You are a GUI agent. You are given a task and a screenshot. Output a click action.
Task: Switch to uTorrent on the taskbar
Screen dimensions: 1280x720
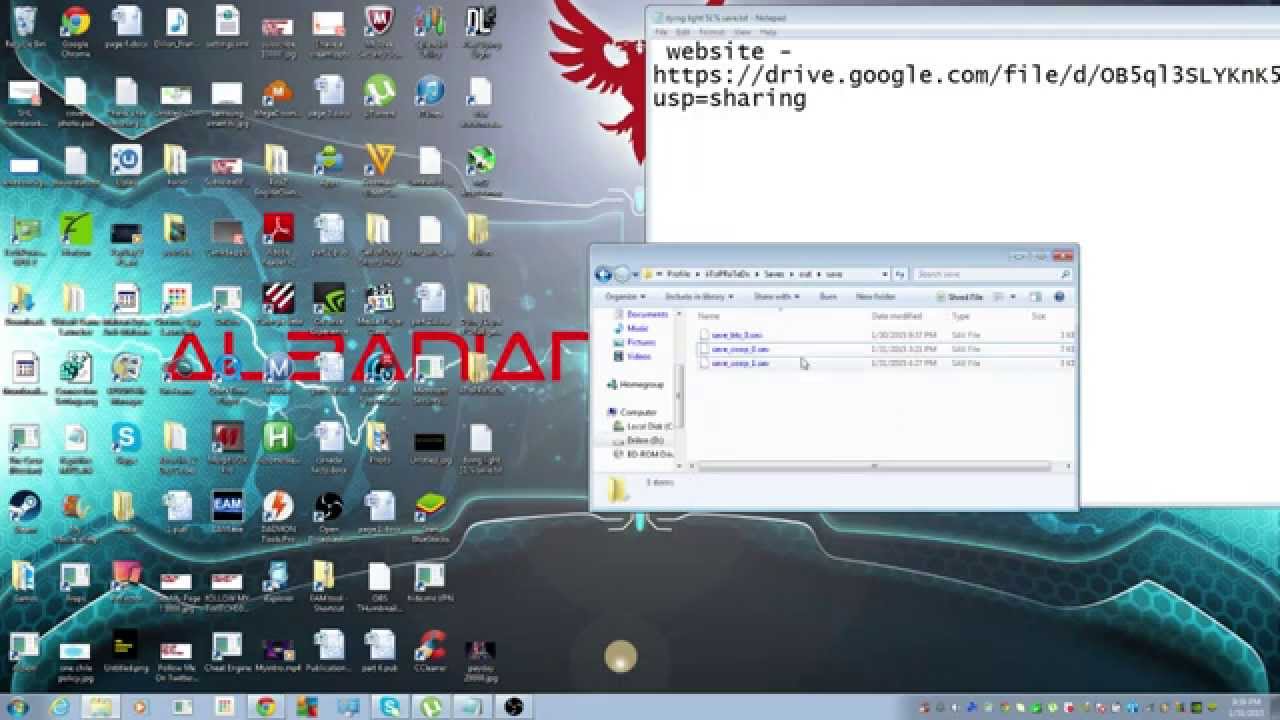point(431,707)
